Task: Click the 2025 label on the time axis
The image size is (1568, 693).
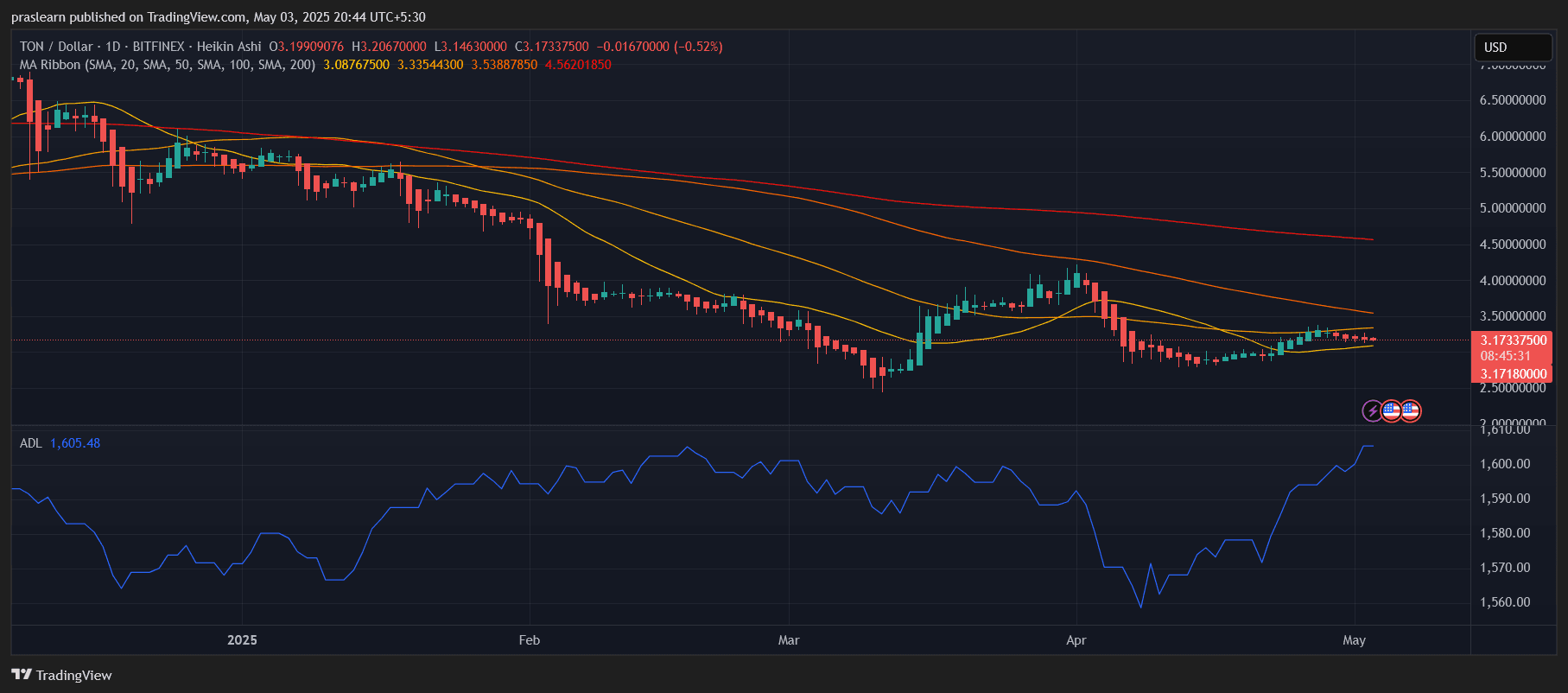Action: click(242, 640)
